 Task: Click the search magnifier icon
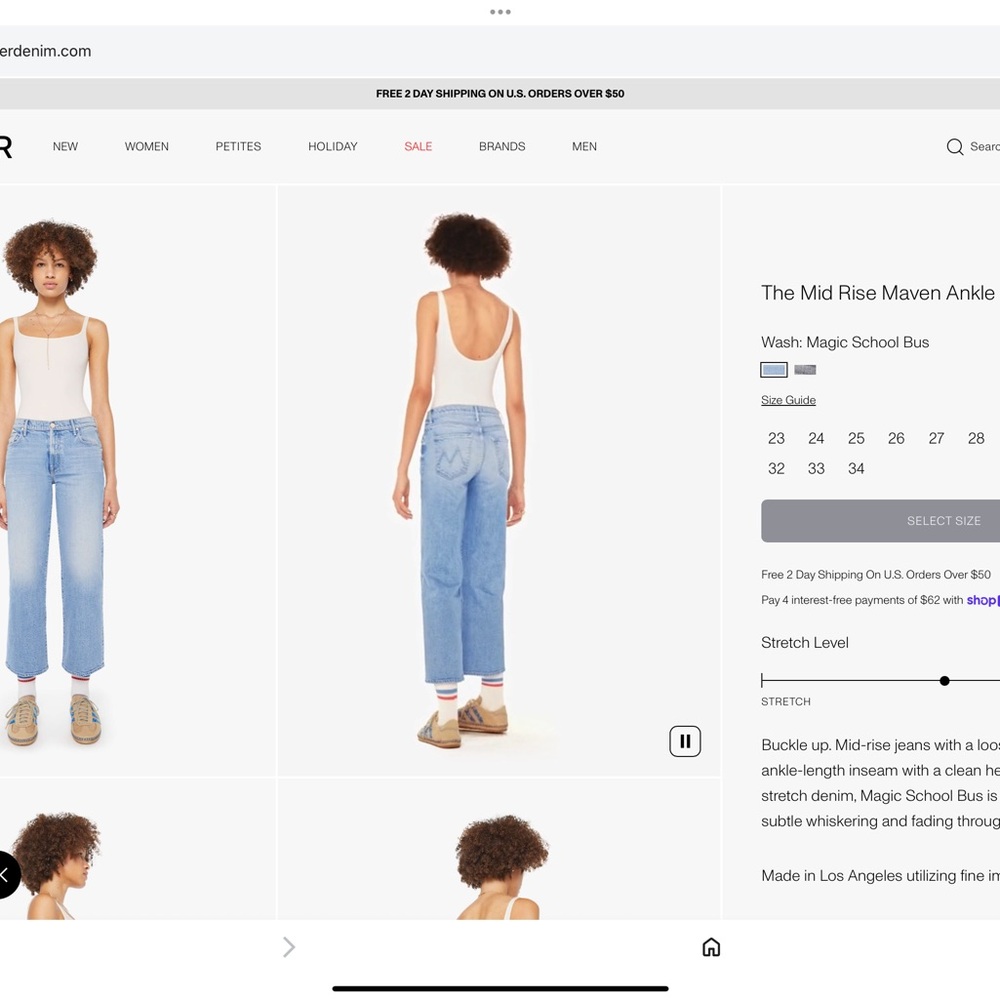click(x=955, y=147)
